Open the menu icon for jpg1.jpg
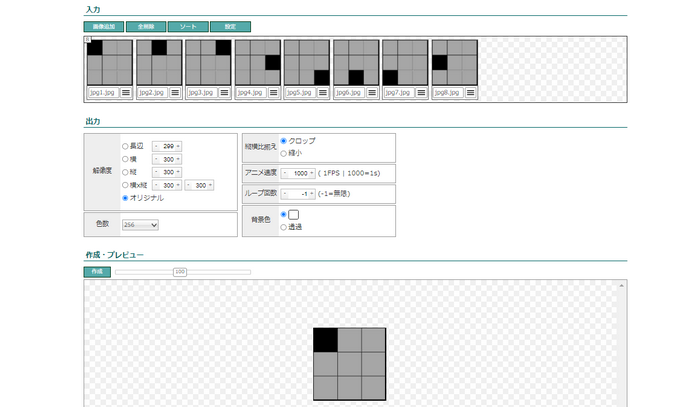The width and height of the screenshot is (700, 407). (126, 92)
